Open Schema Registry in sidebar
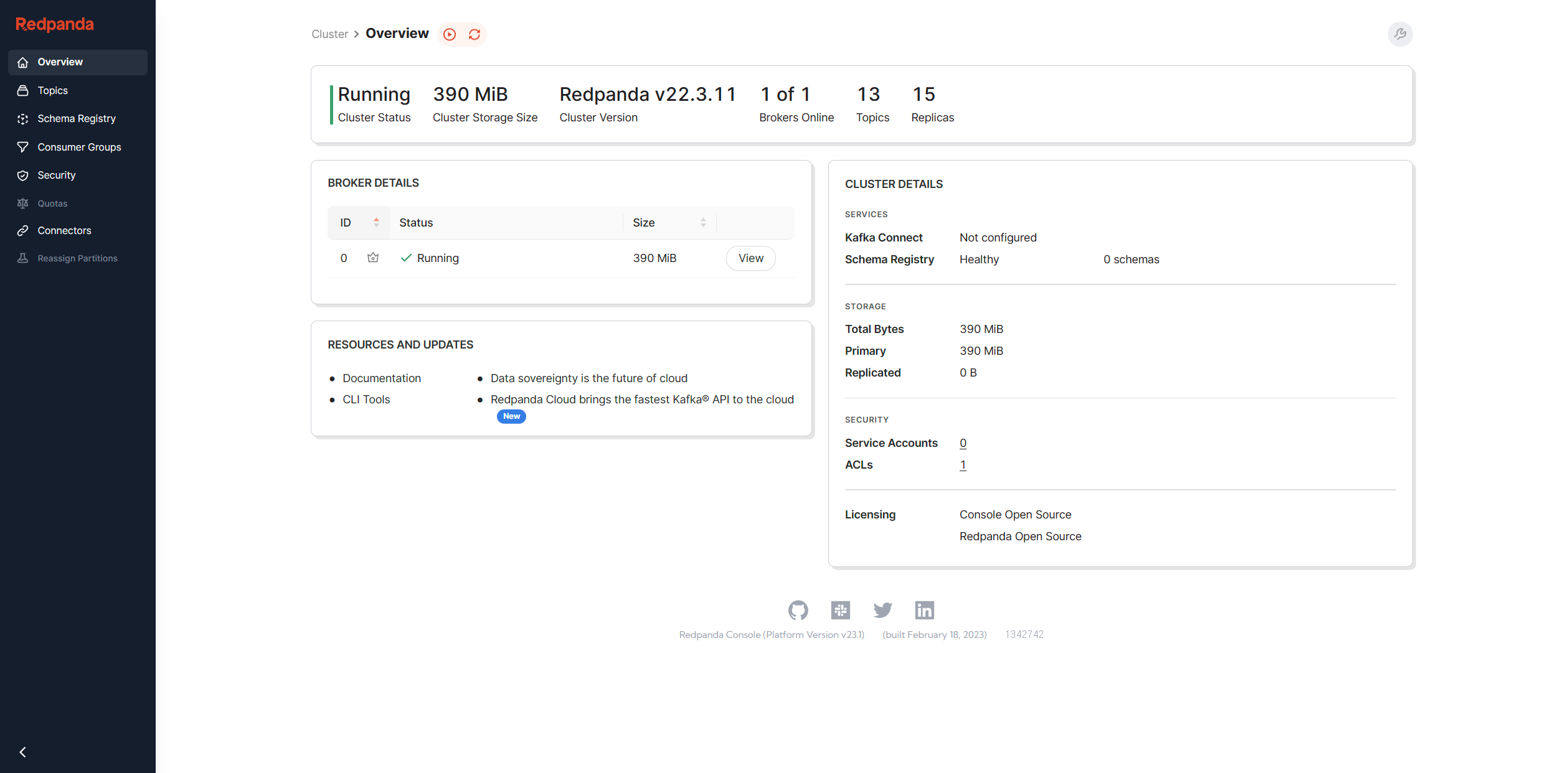 77,119
